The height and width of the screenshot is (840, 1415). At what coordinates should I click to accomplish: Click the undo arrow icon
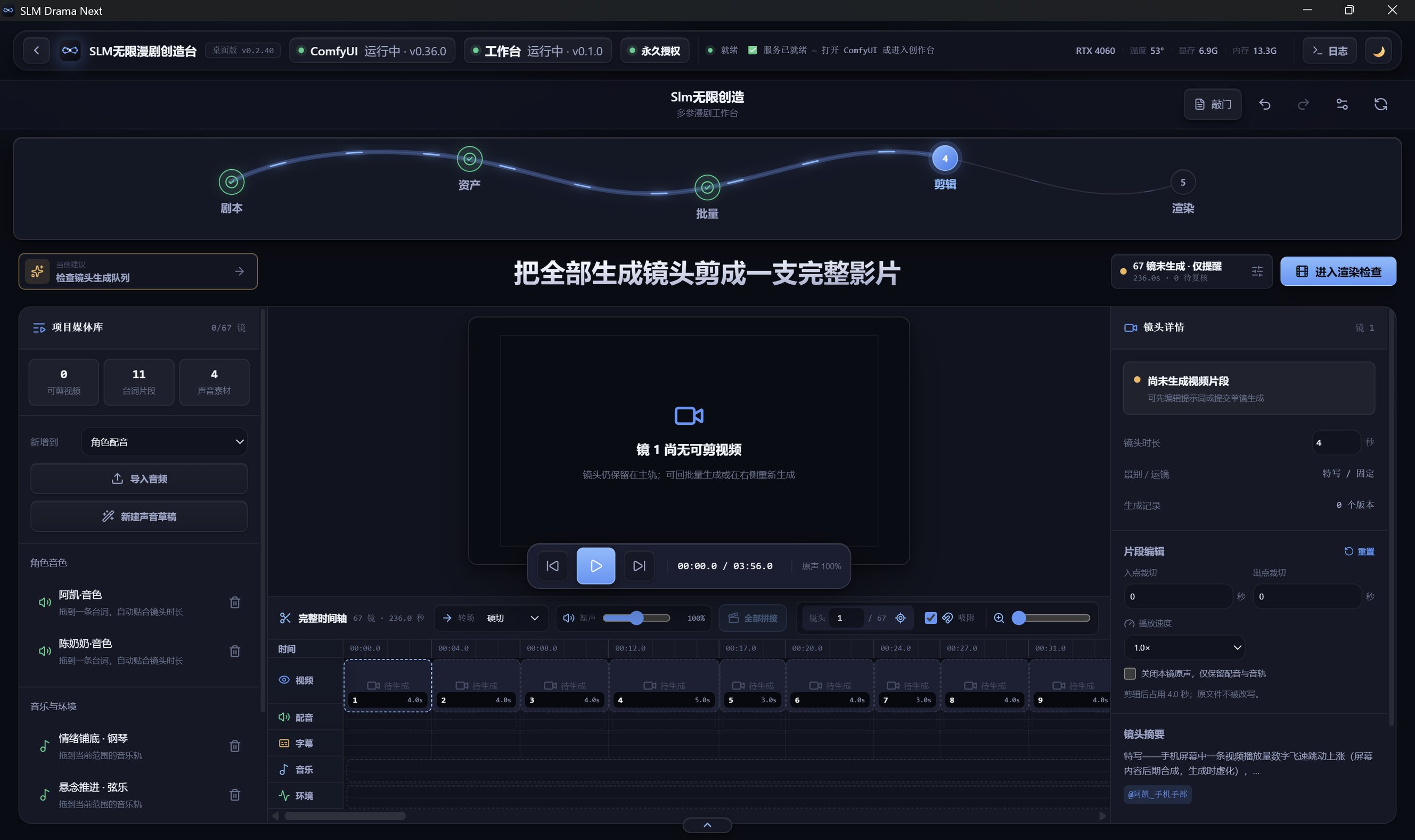coord(1264,104)
